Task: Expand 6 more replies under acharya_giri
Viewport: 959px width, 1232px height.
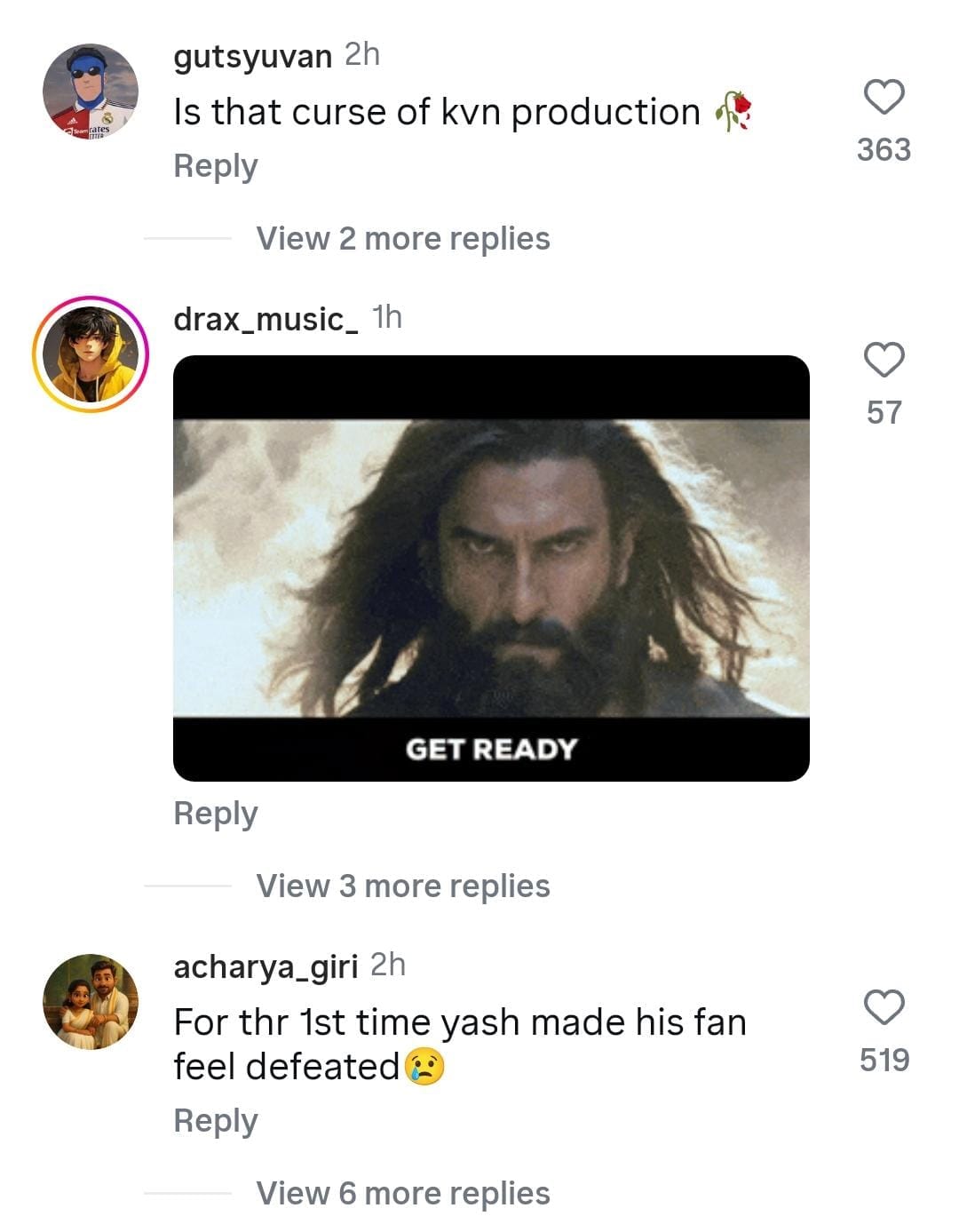Action: [402, 1194]
